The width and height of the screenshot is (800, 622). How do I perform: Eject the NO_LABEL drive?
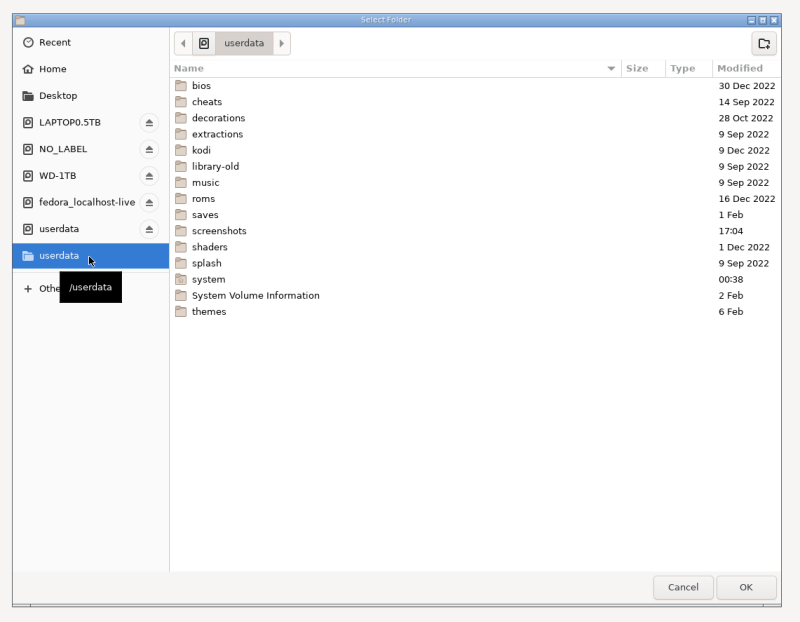point(149,149)
